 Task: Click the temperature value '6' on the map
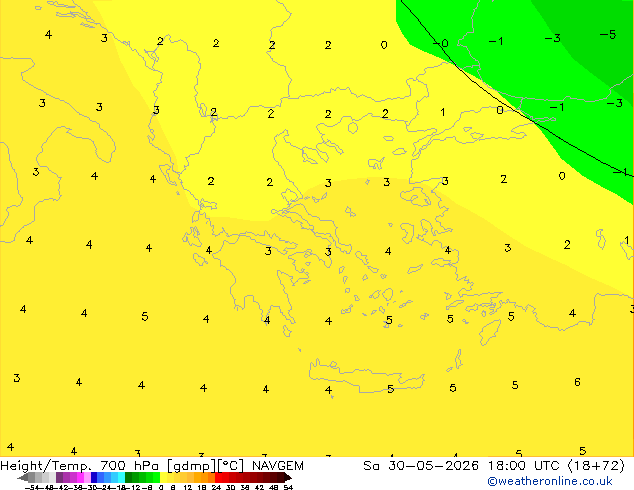click(577, 382)
